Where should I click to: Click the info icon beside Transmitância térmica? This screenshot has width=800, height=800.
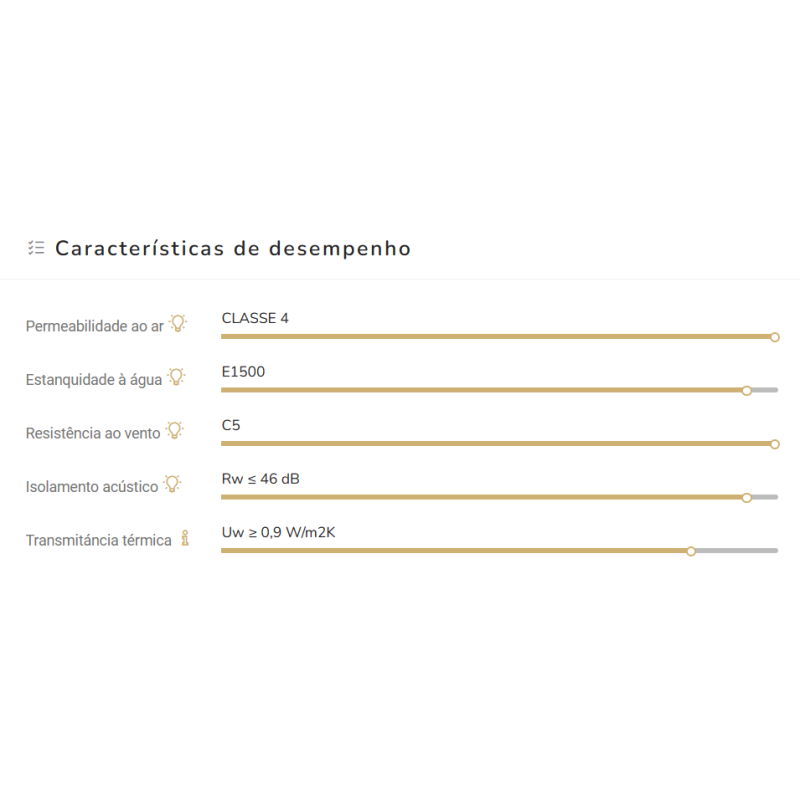[185, 538]
